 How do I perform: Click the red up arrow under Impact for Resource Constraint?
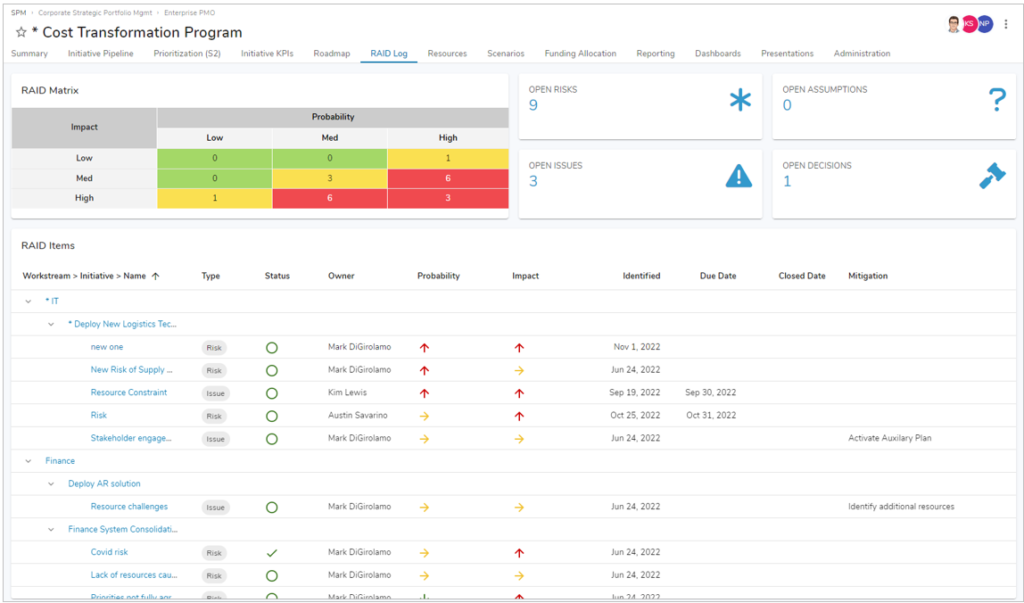click(x=519, y=392)
